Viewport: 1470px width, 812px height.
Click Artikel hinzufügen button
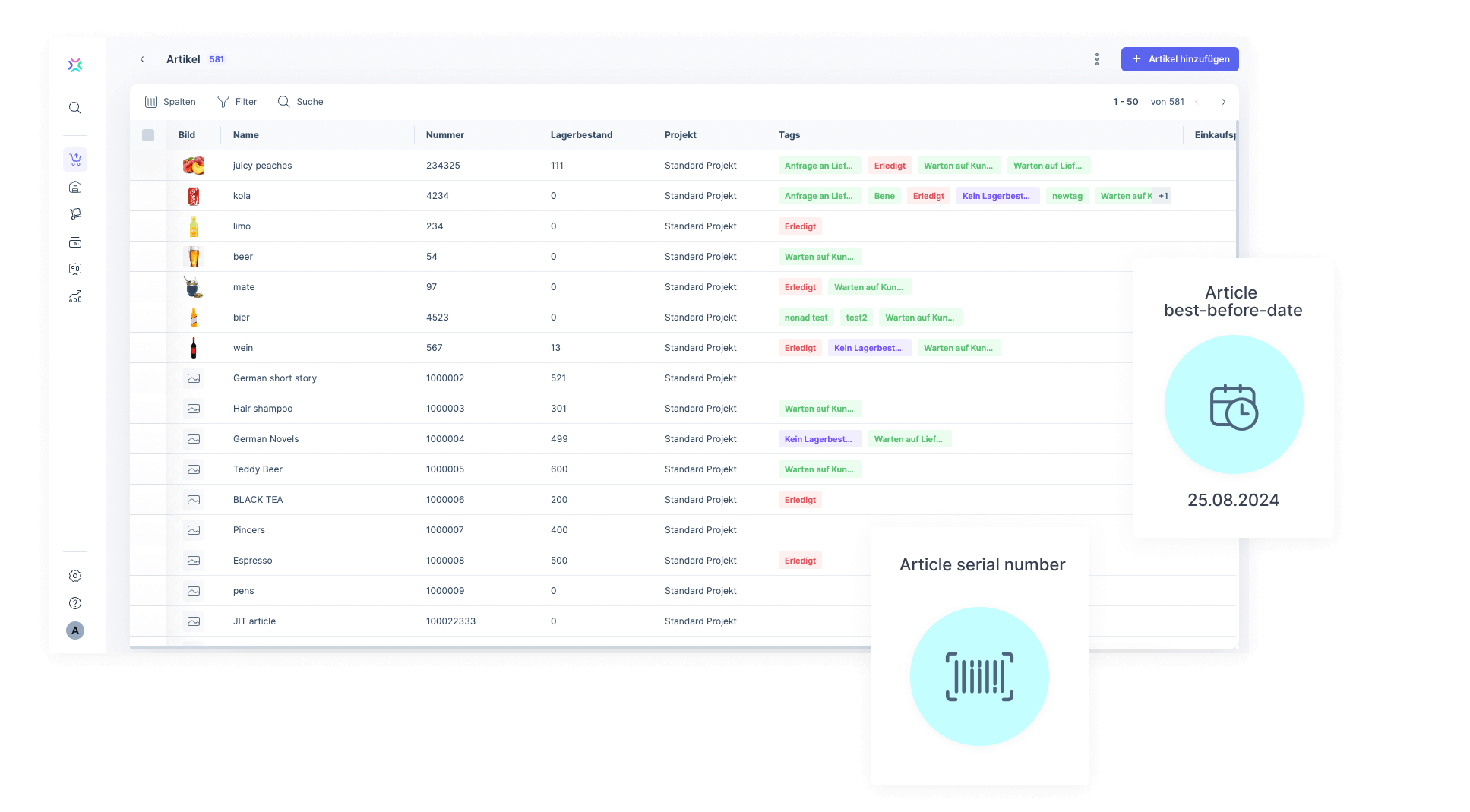[x=1180, y=59]
